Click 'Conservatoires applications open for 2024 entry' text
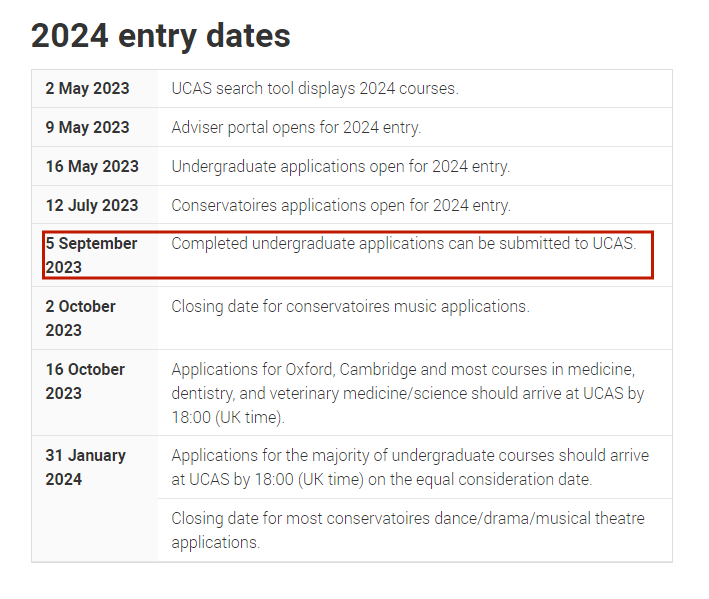 pos(341,206)
